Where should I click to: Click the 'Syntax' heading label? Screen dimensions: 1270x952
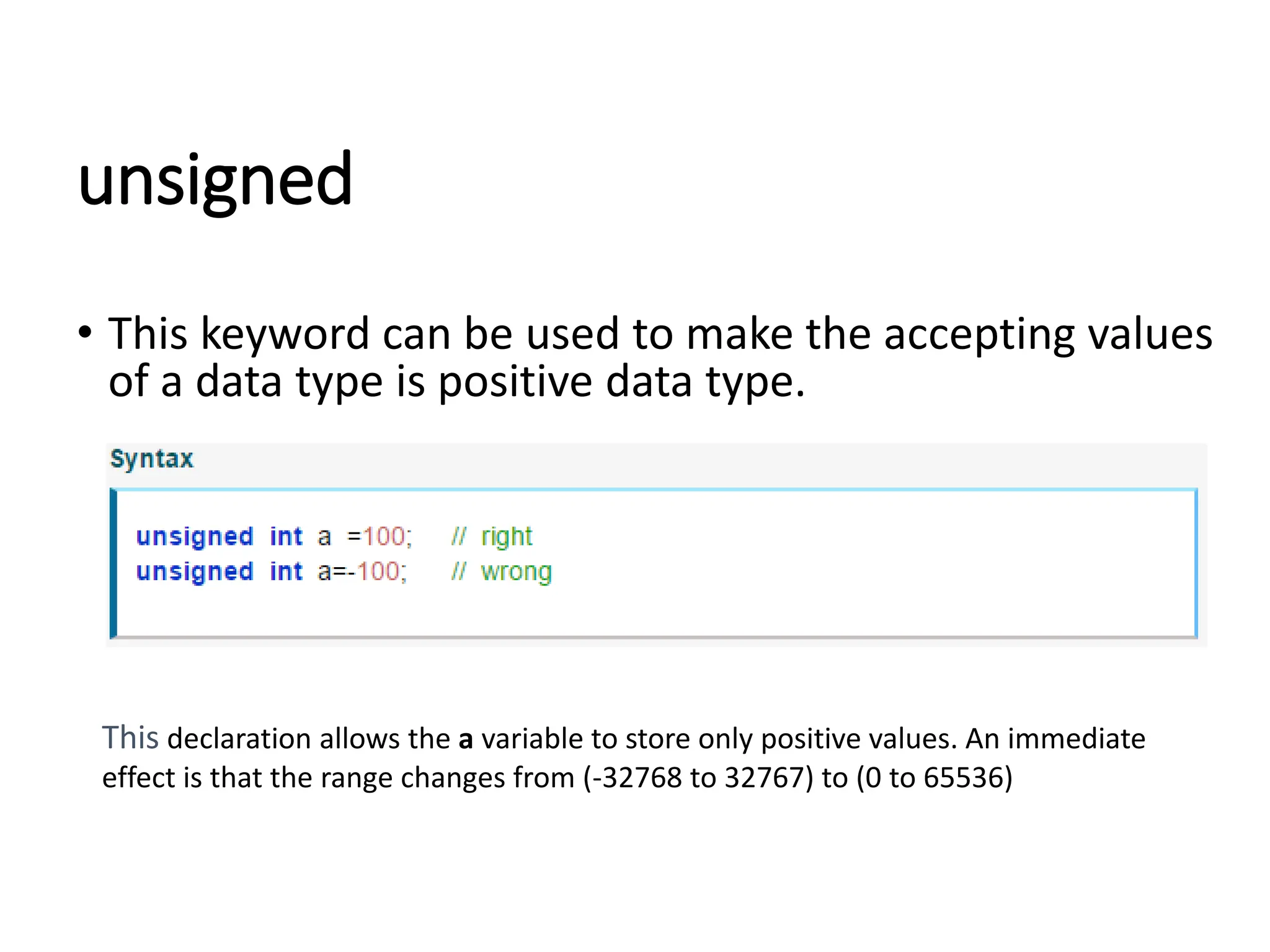click(x=152, y=460)
